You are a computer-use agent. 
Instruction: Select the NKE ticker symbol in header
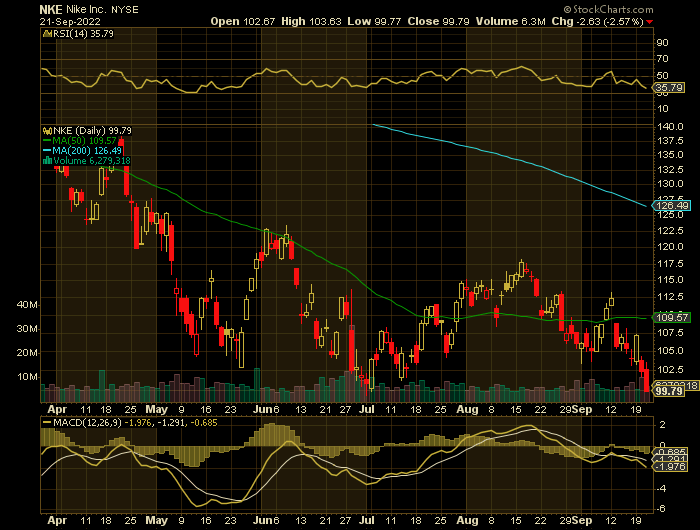point(51,10)
